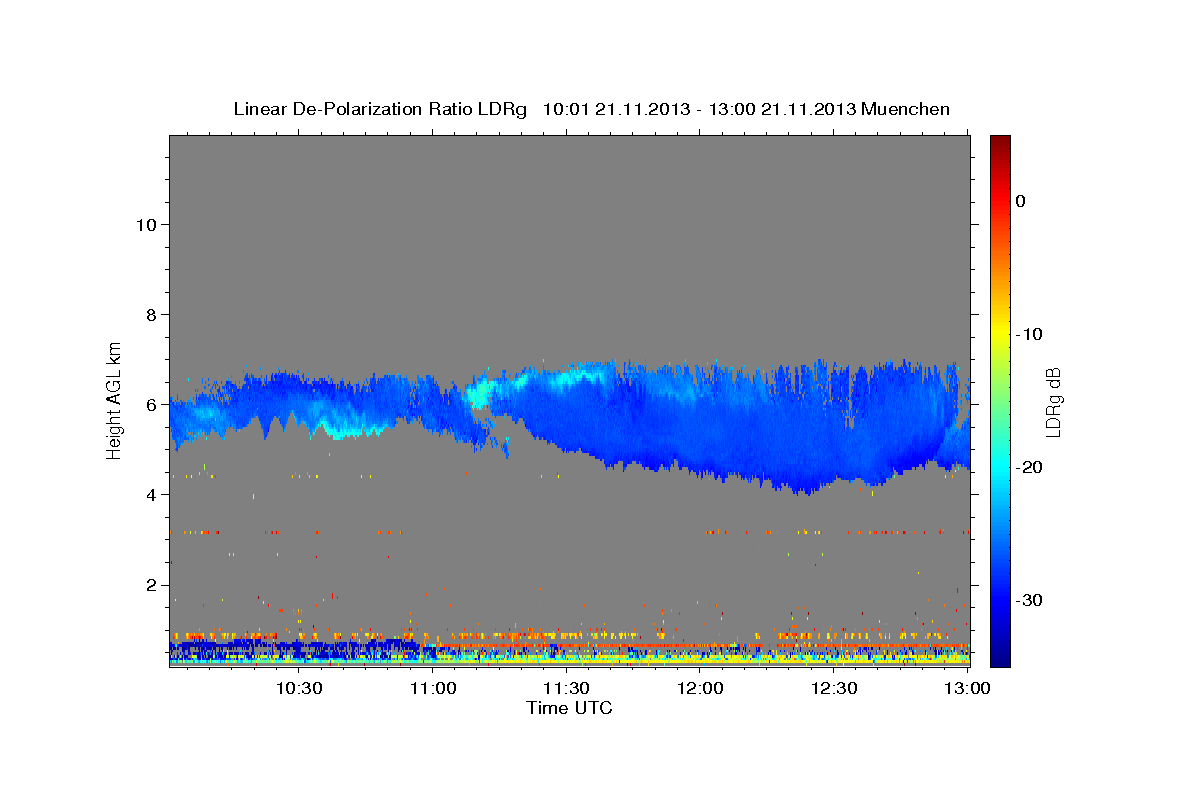Click the cyan high-LDR patch near 11:10 at 6 km
Viewport: 1200px width, 800px height.
pyautogui.click(x=479, y=393)
